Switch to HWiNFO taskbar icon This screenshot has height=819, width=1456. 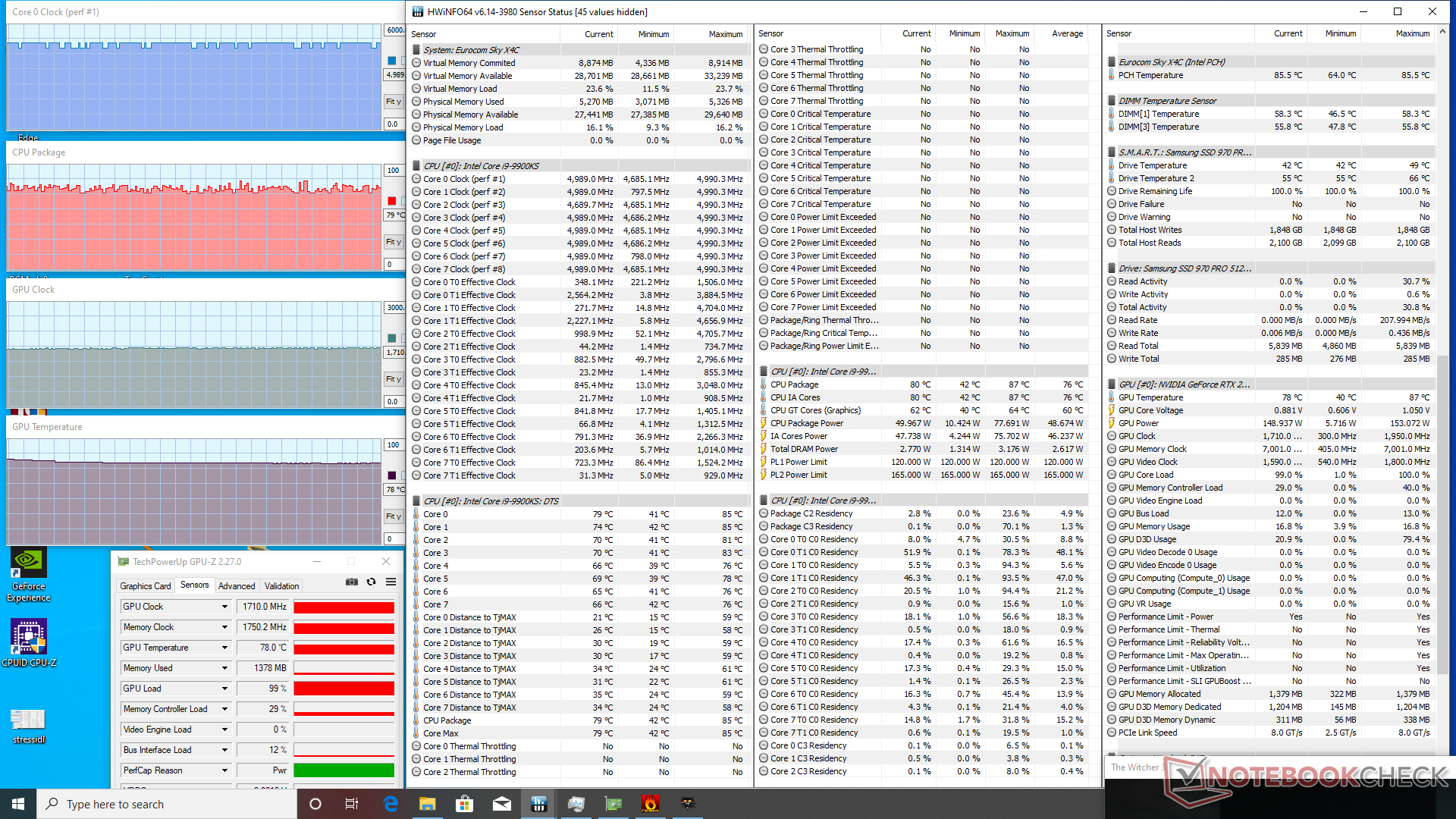tap(538, 804)
